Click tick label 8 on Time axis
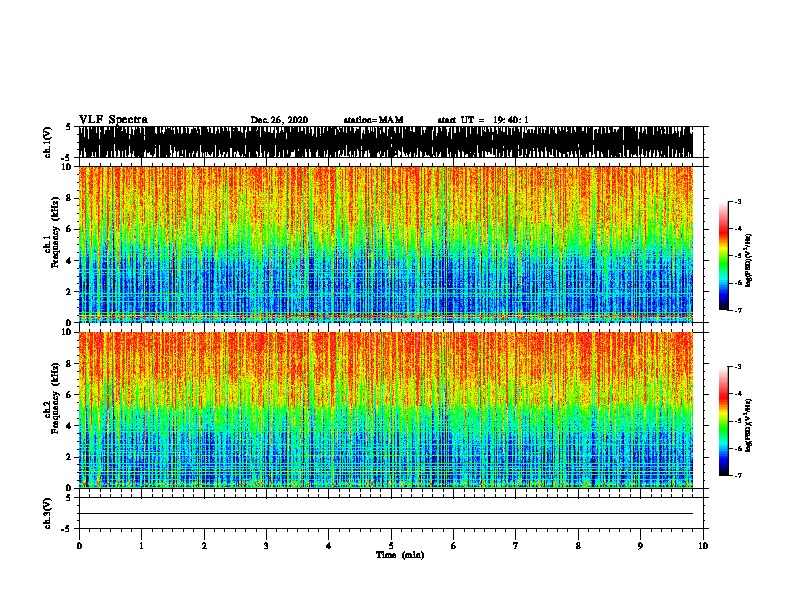The height and width of the screenshot is (612, 792). (x=578, y=546)
